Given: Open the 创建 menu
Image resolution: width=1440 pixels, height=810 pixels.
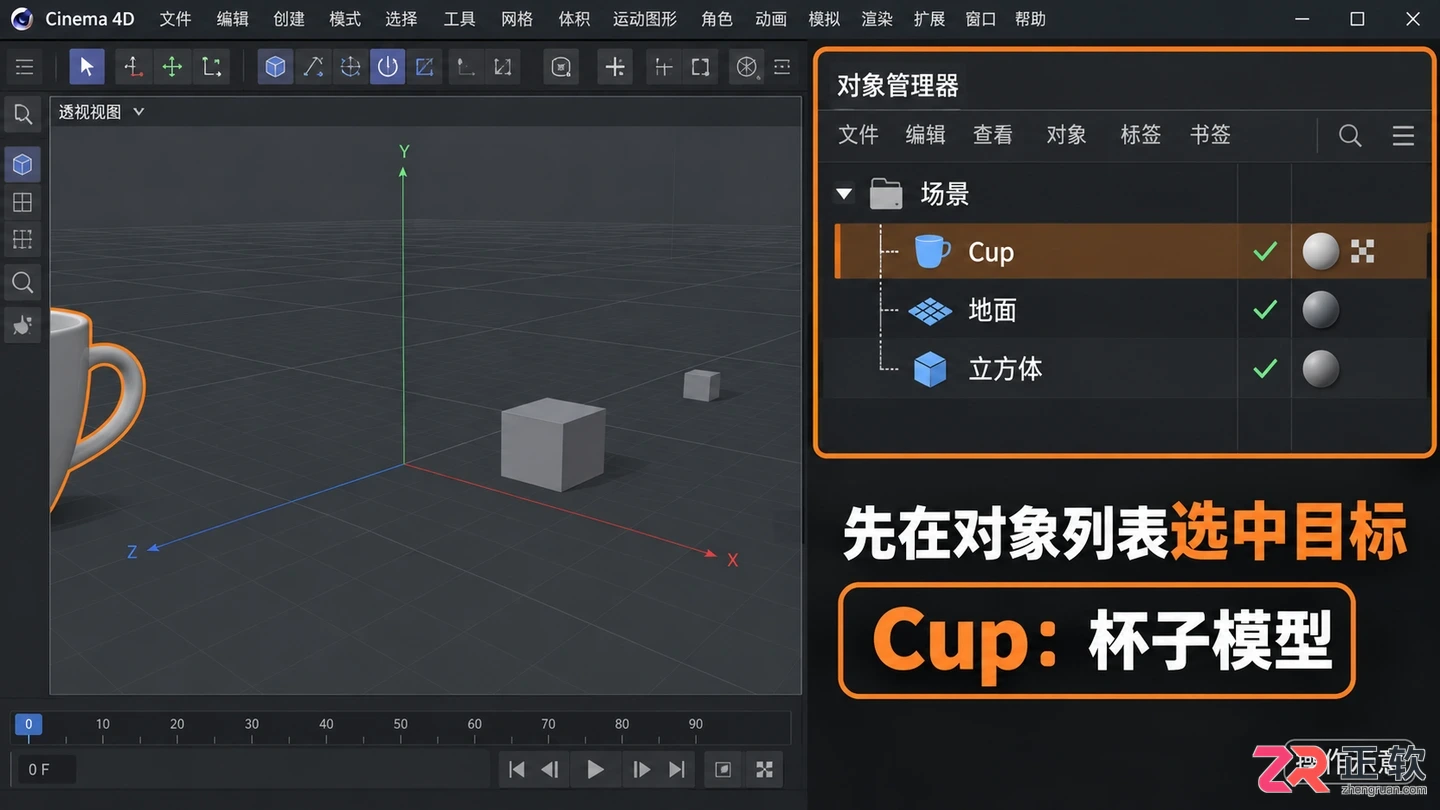Looking at the screenshot, I should pyautogui.click(x=289, y=19).
